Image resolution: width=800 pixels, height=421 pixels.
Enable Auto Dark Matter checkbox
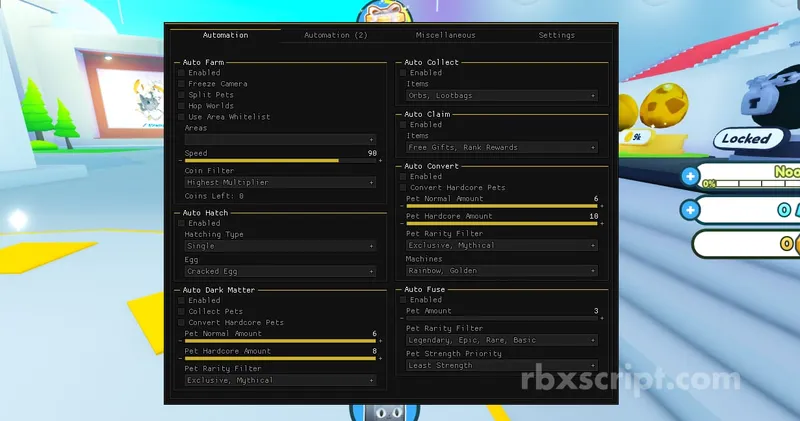pyautogui.click(x=181, y=301)
